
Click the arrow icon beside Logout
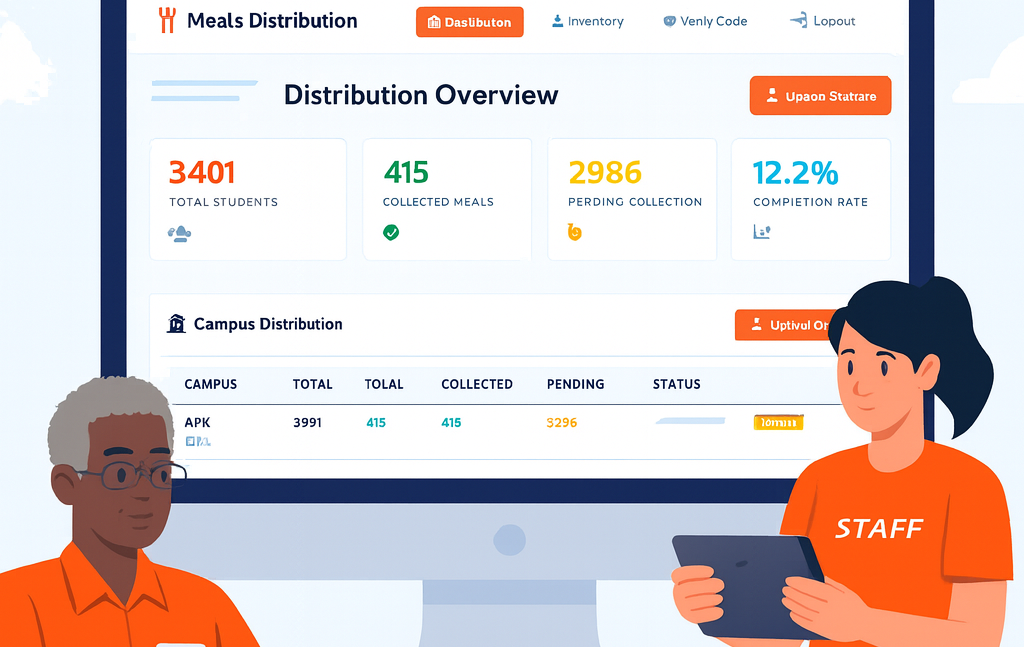coord(799,20)
